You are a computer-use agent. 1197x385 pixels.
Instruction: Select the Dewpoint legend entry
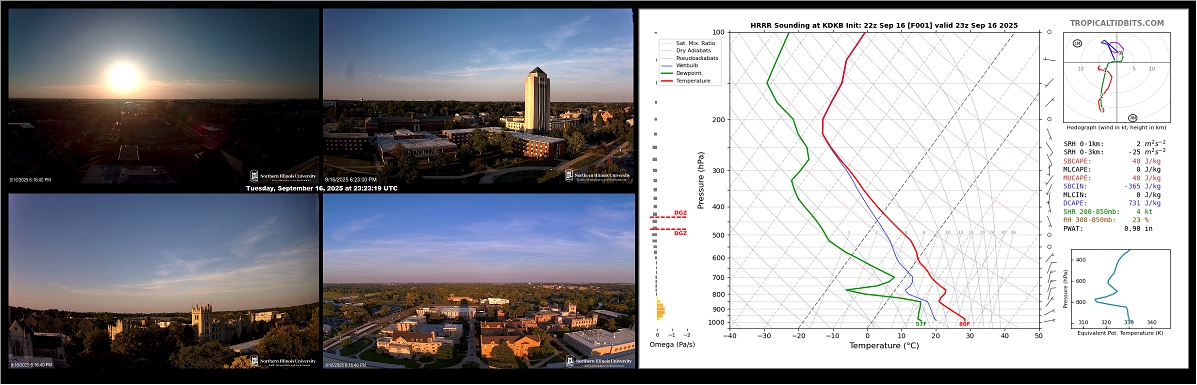690,73
